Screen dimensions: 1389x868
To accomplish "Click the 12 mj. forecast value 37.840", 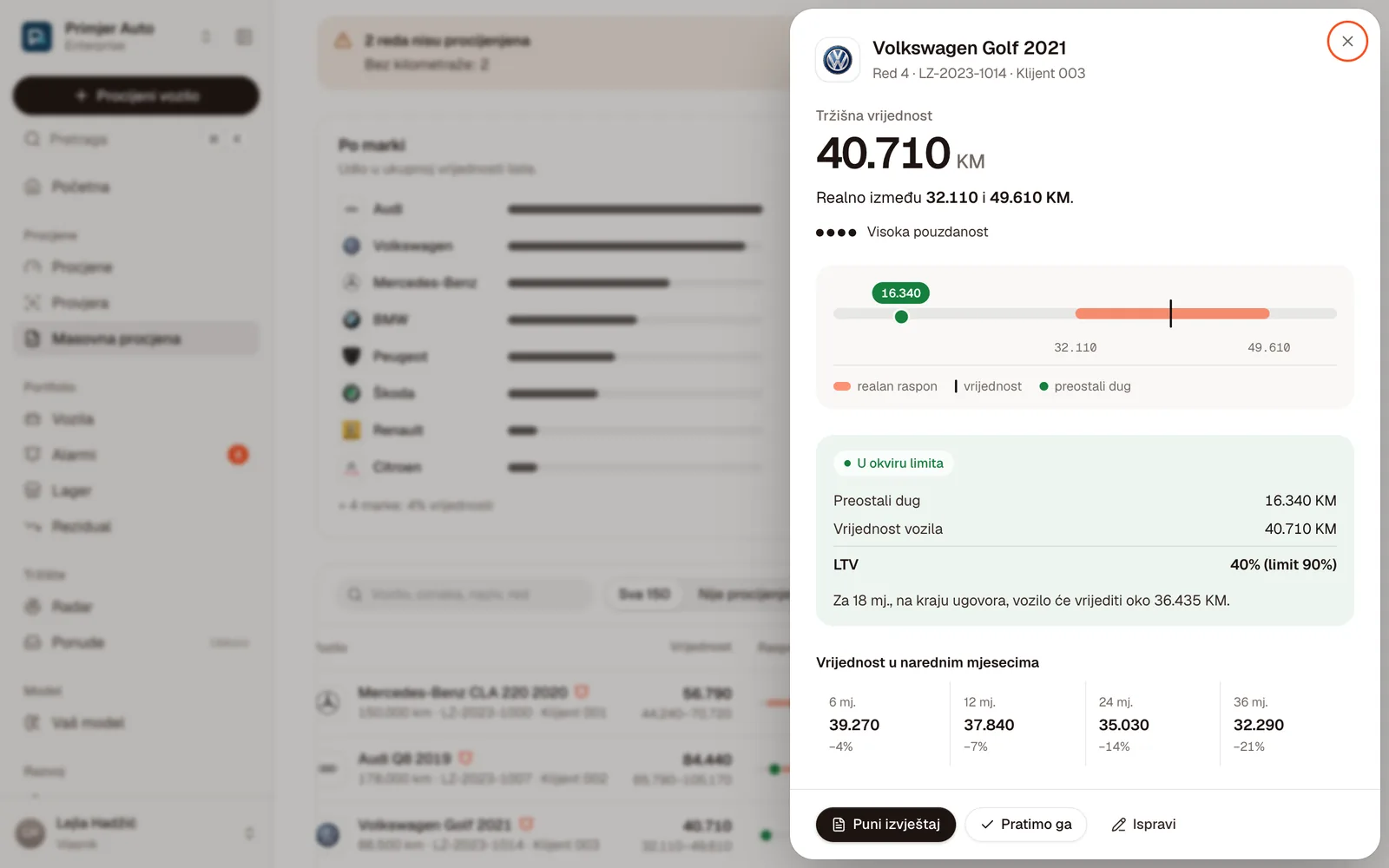I will 989,725.
